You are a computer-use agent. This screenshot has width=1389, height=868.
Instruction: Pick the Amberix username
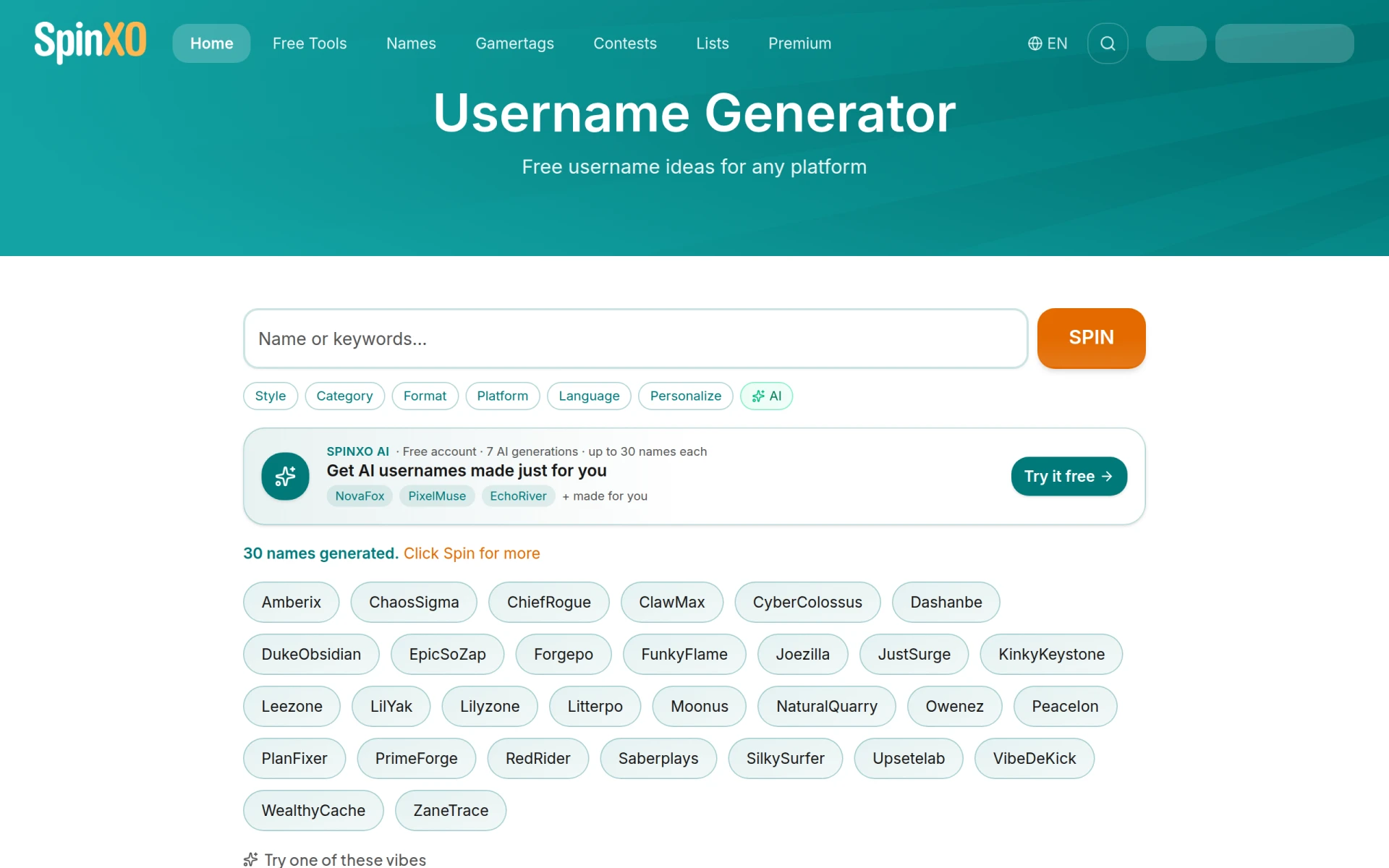[291, 602]
